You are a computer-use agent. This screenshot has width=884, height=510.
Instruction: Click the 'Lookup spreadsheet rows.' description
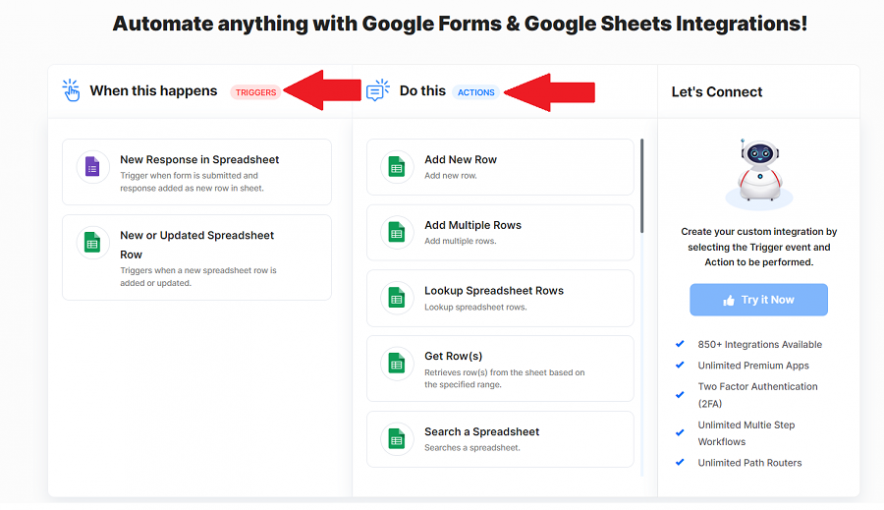(475, 307)
